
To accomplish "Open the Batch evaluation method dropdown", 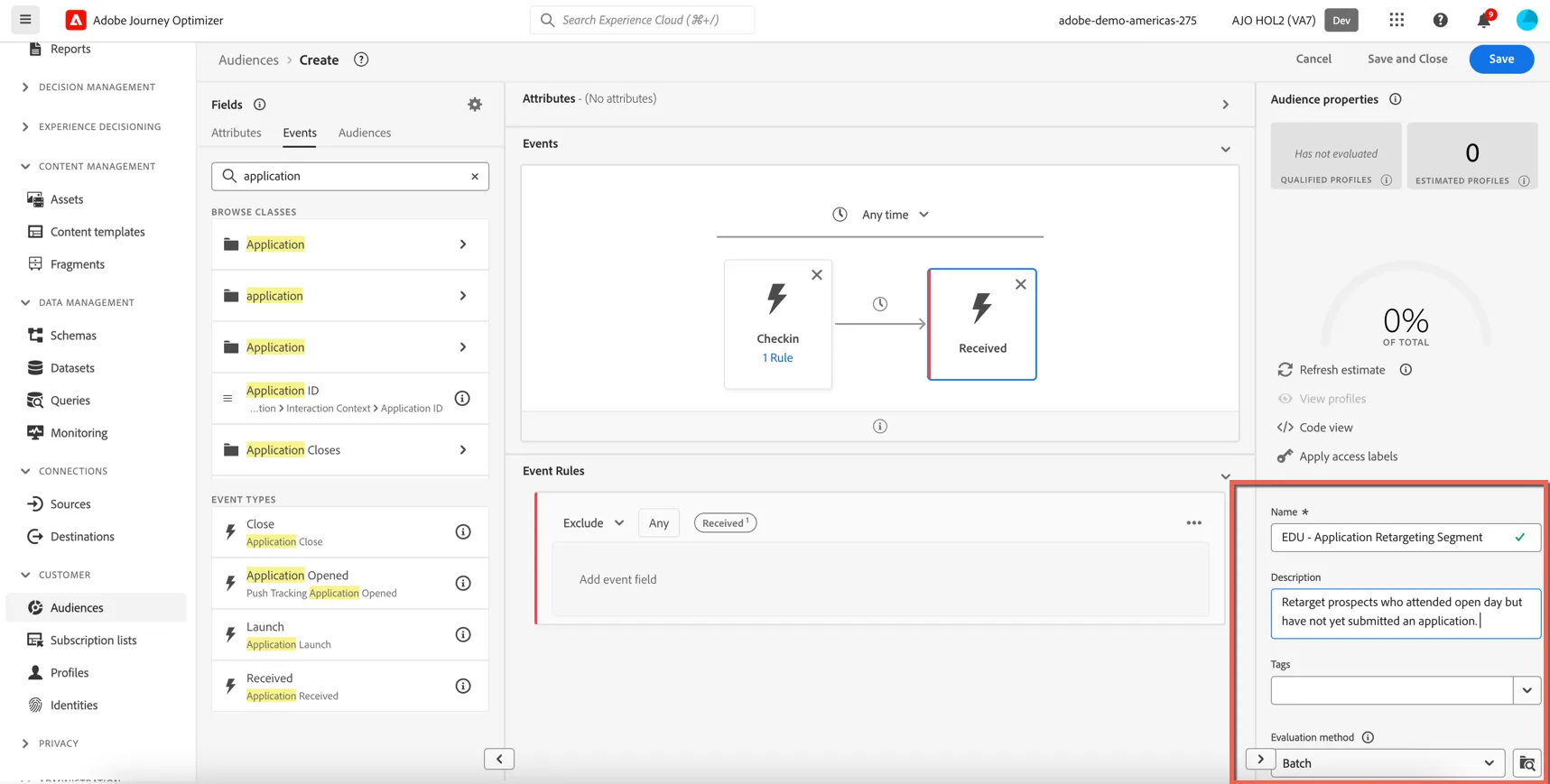I will [x=1388, y=763].
